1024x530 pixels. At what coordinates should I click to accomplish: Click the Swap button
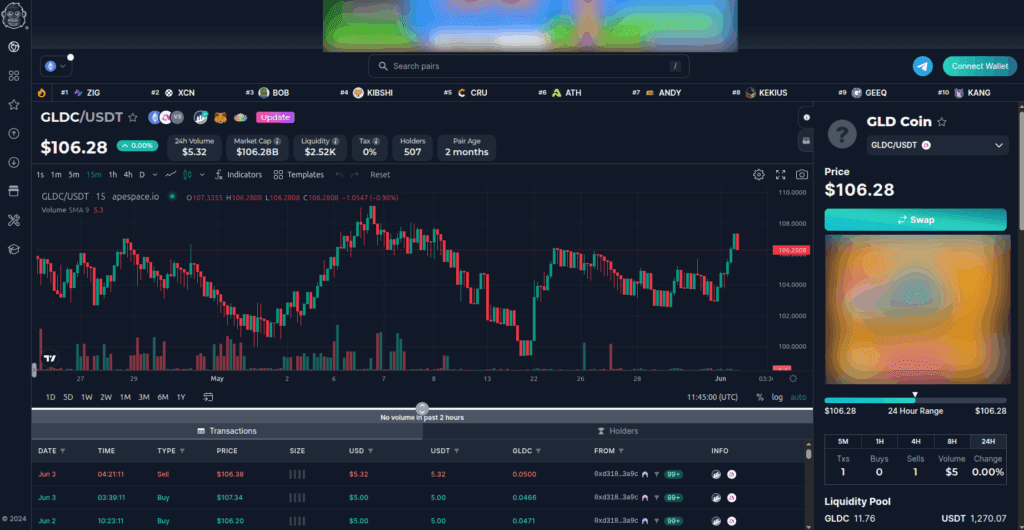[916, 219]
